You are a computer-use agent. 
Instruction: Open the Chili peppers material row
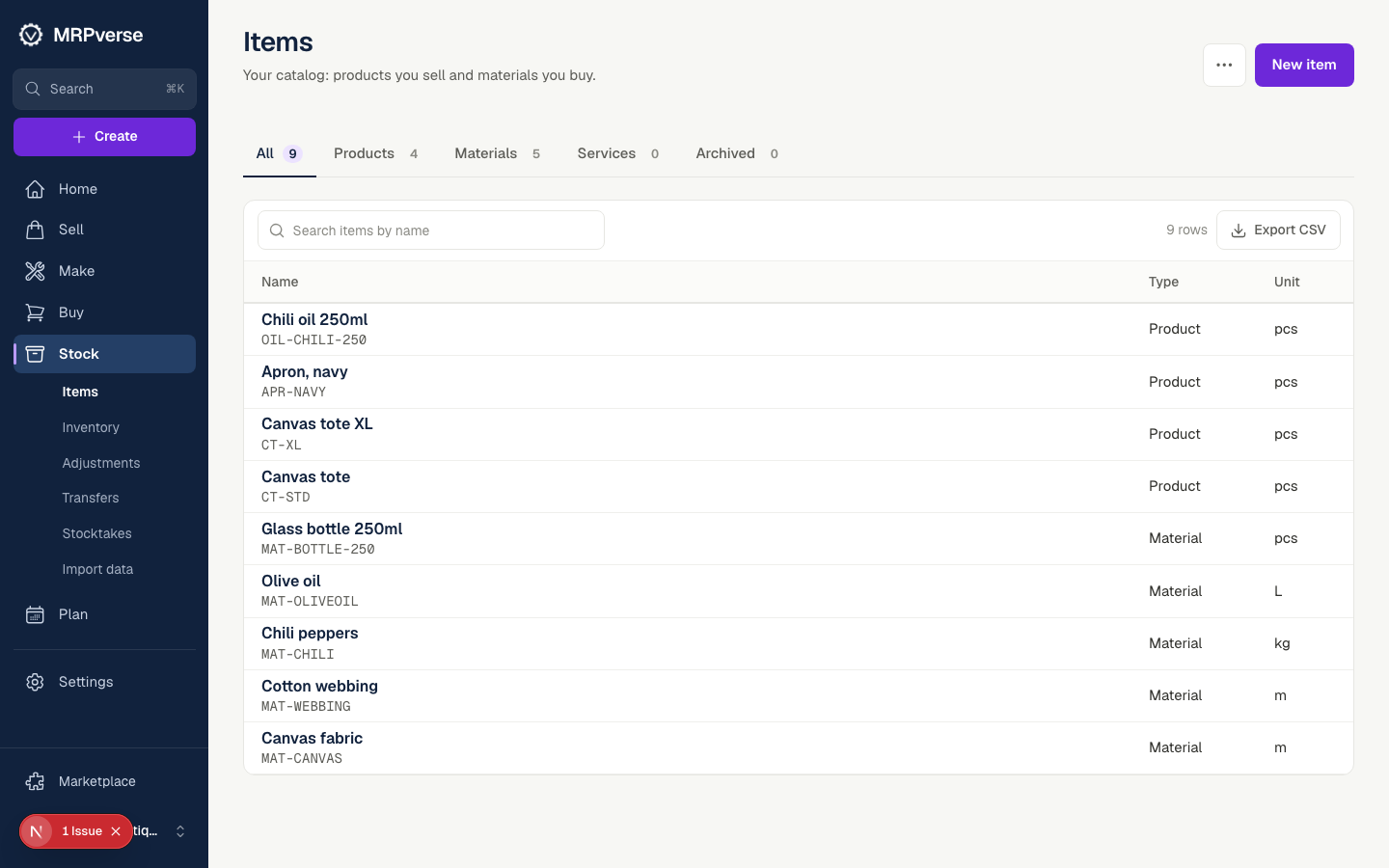click(x=799, y=643)
